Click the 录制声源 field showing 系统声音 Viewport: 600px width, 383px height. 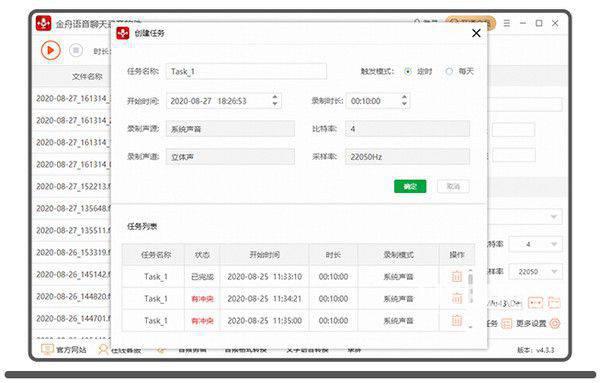click(230, 129)
